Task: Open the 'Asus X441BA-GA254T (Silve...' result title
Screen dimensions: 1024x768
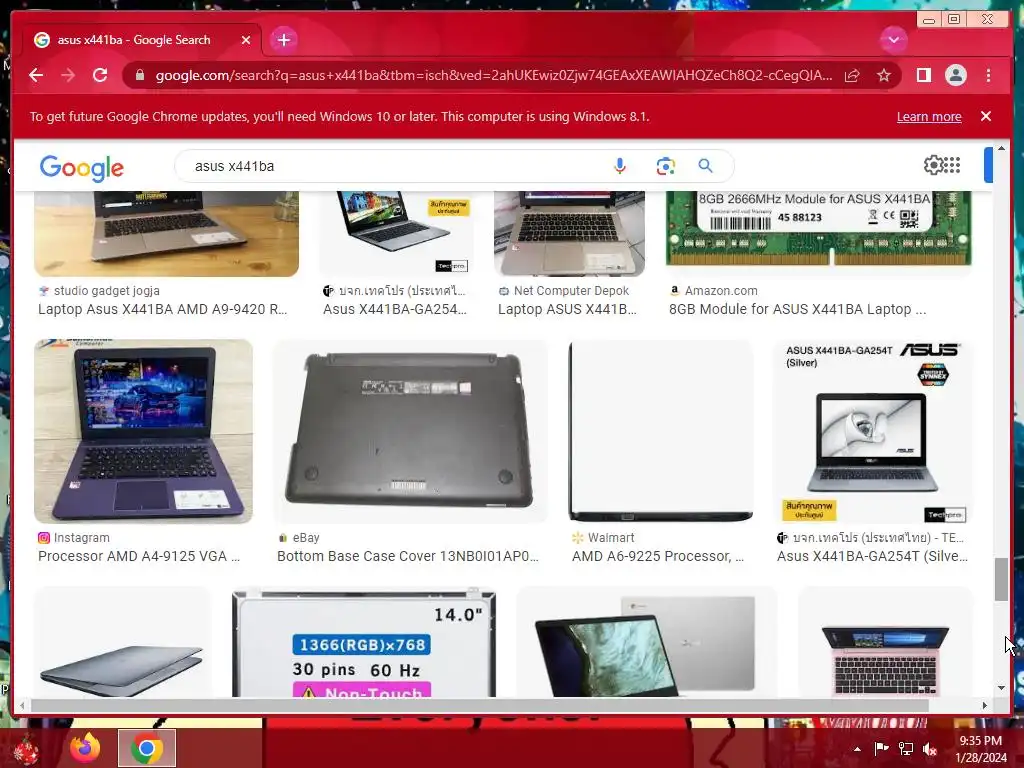Action: (x=872, y=556)
